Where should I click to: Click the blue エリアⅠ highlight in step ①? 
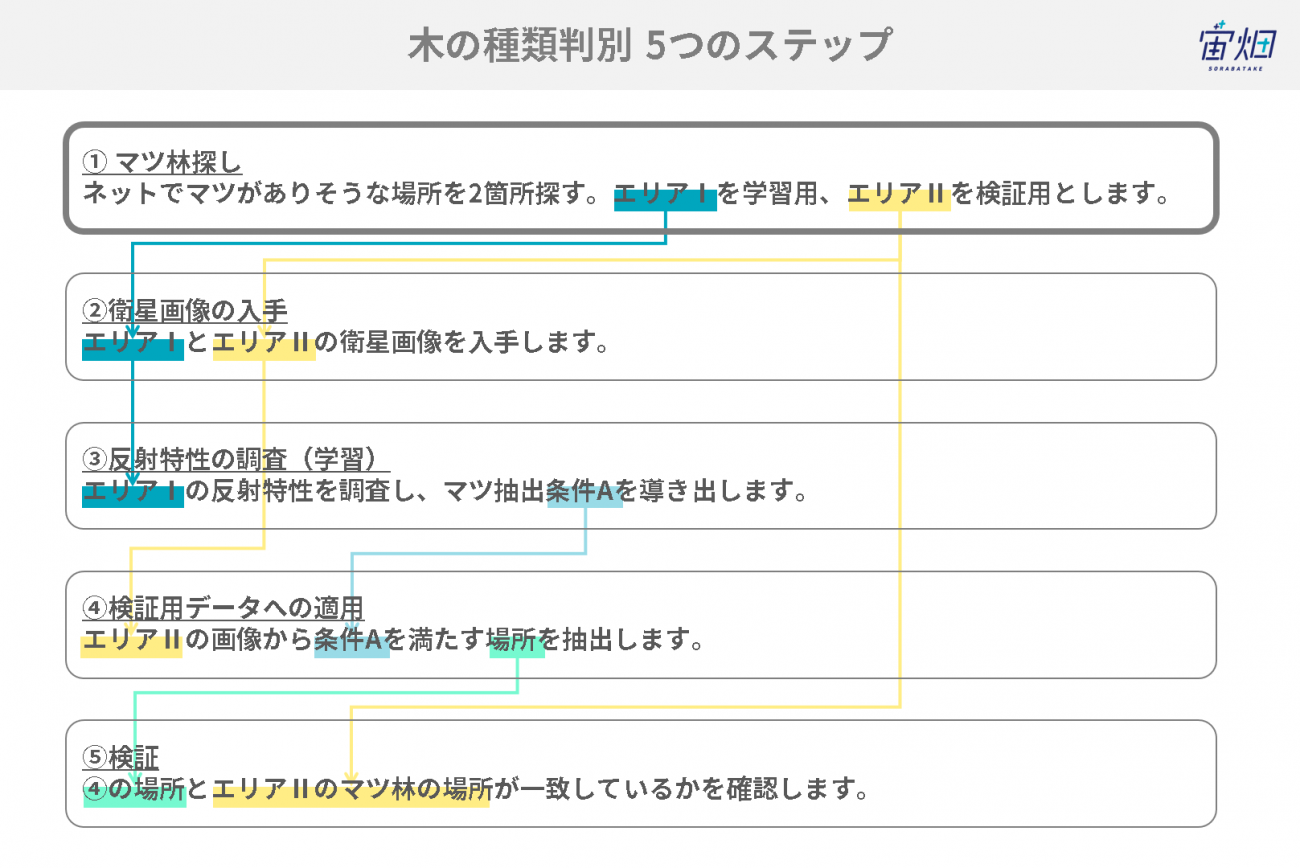[x=665, y=194]
